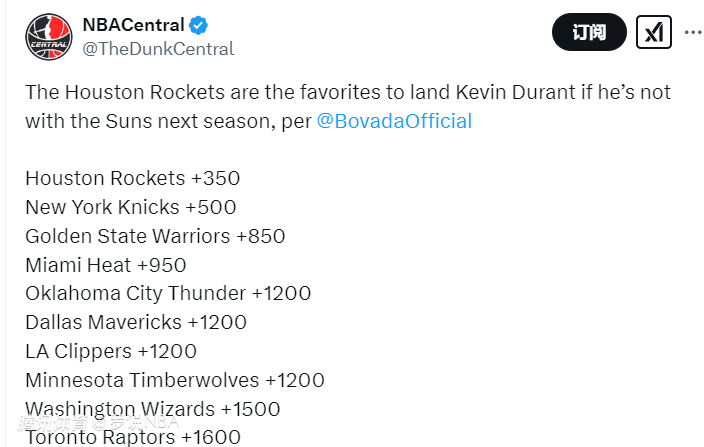The image size is (704, 447).
Task: Click the Oklahoma City Thunder +1200 line
Action: pos(168,294)
